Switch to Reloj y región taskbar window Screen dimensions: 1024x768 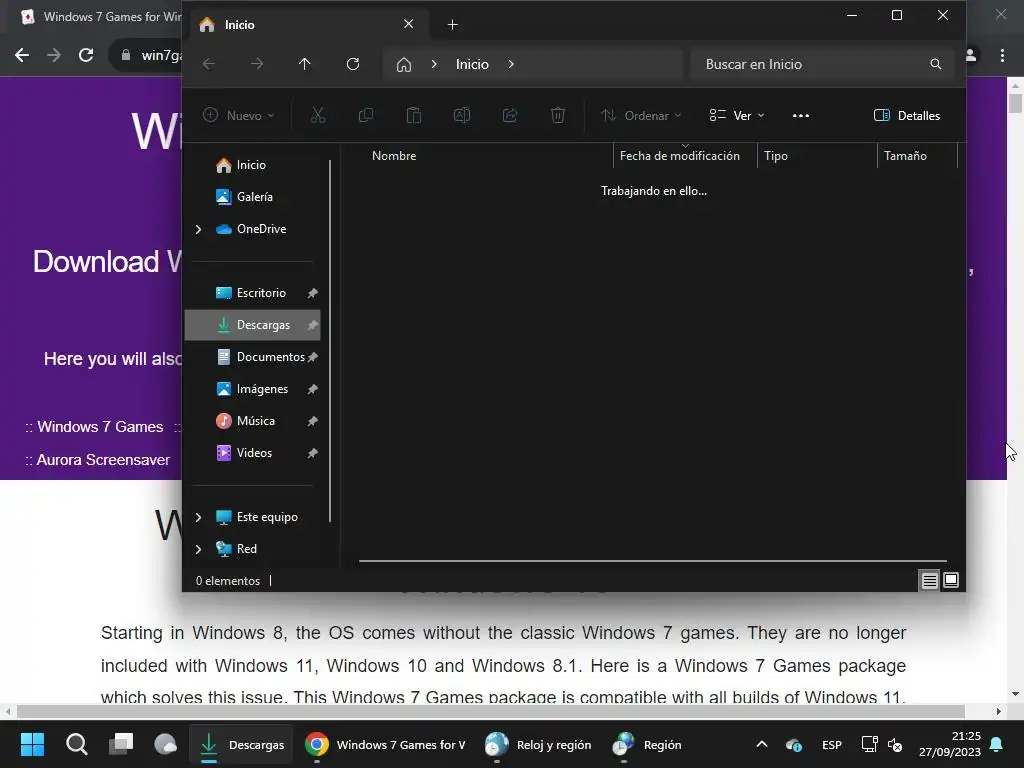539,744
